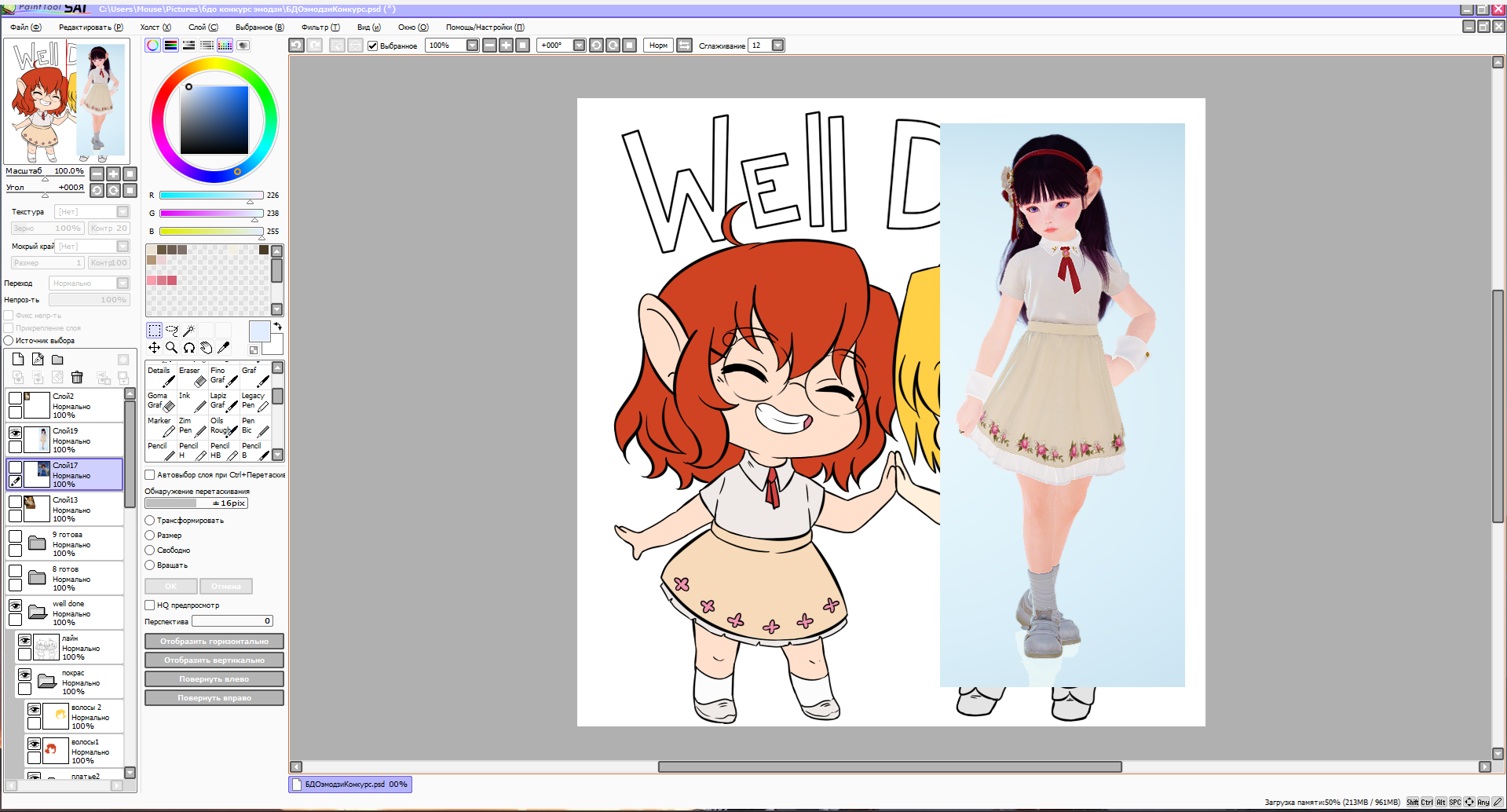
Task: Pick the Eyedropper color picker tool
Action: coord(224,348)
